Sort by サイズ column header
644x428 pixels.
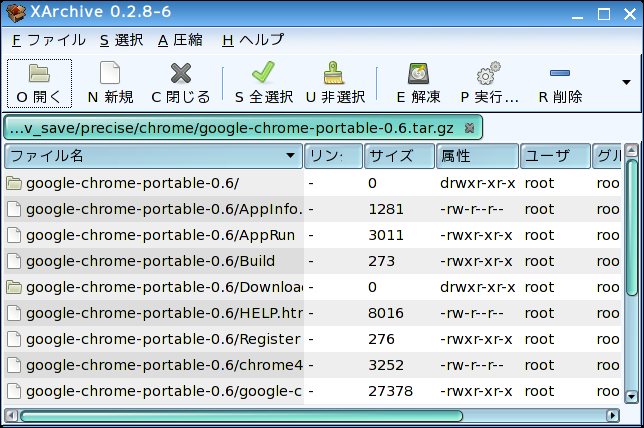pyautogui.click(x=399, y=156)
